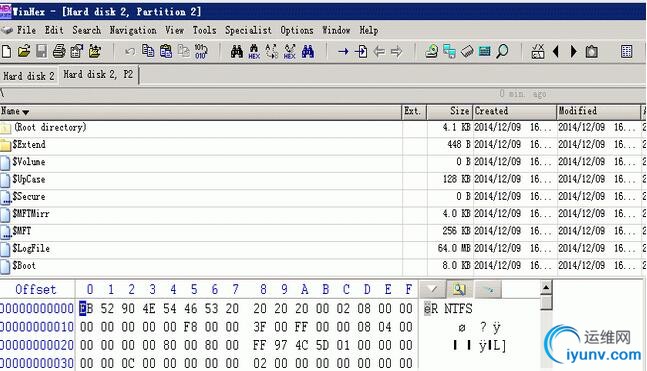Select the $MFT file row
Image resolution: width=647 pixels, height=371 pixels.
point(322,232)
